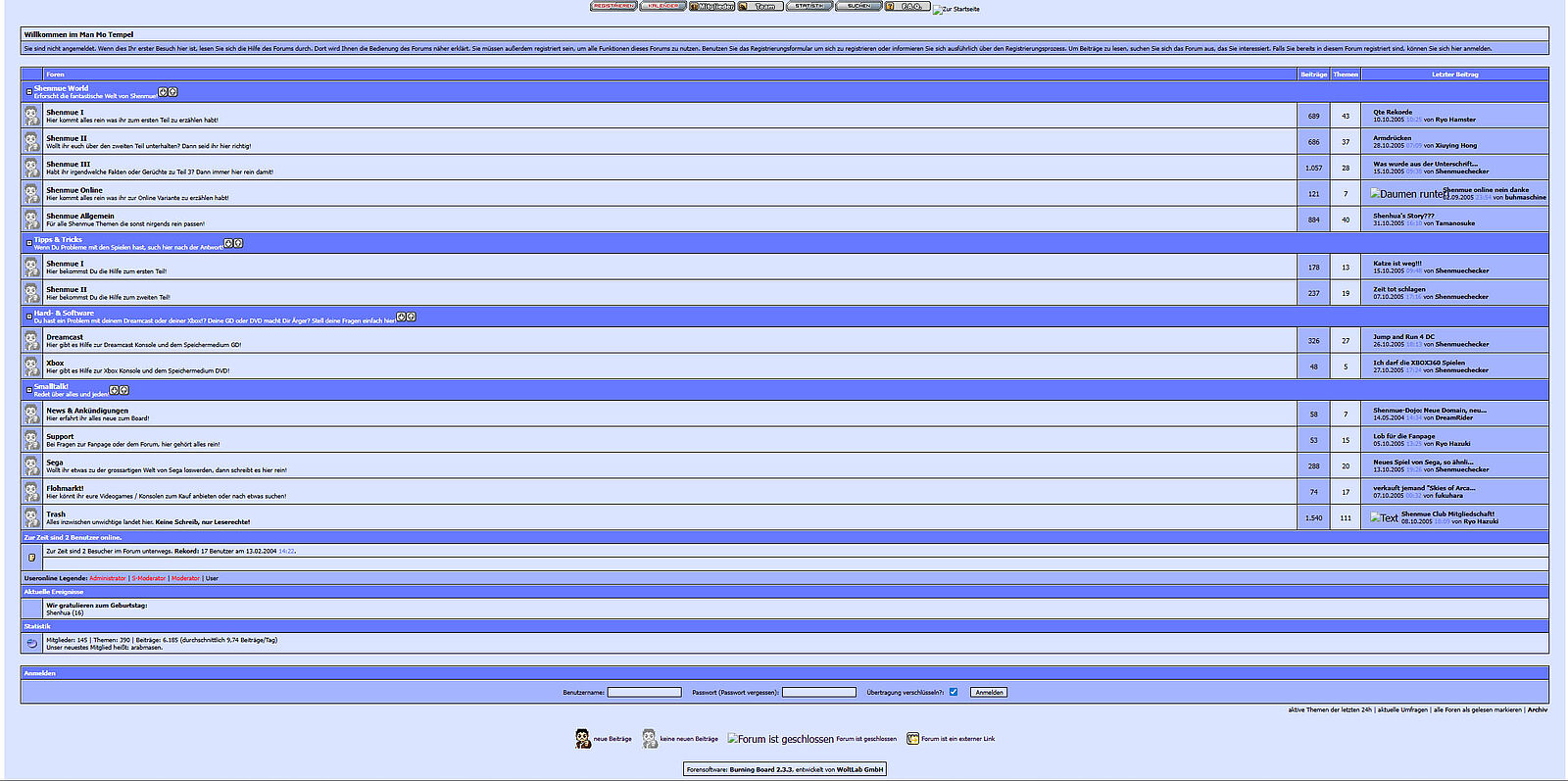Viewport: 1568px width, 781px height.
Task: Collapse the Hard- & Software category
Action: pyautogui.click(x=28, y=317)
